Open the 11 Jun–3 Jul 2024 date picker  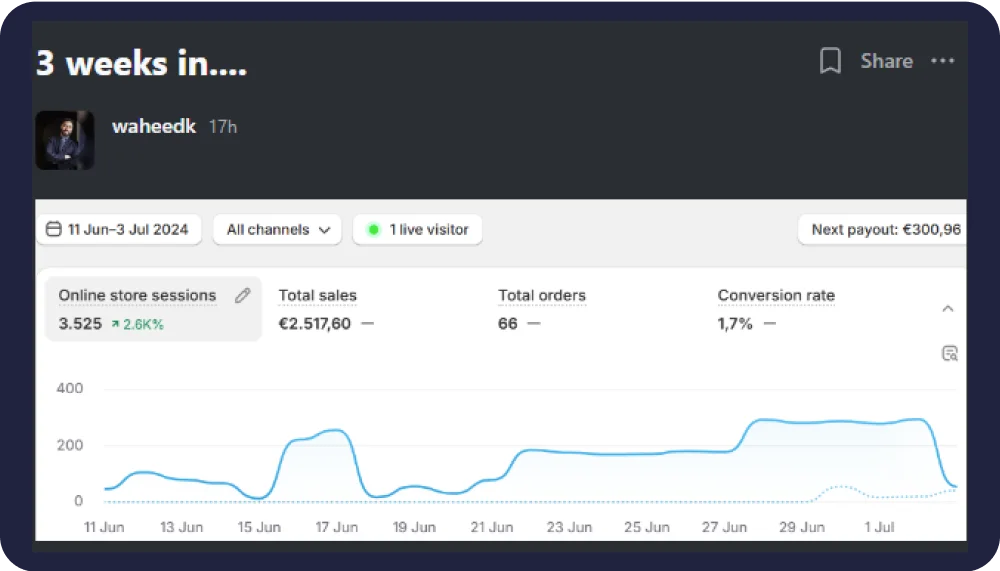point(120,229)
